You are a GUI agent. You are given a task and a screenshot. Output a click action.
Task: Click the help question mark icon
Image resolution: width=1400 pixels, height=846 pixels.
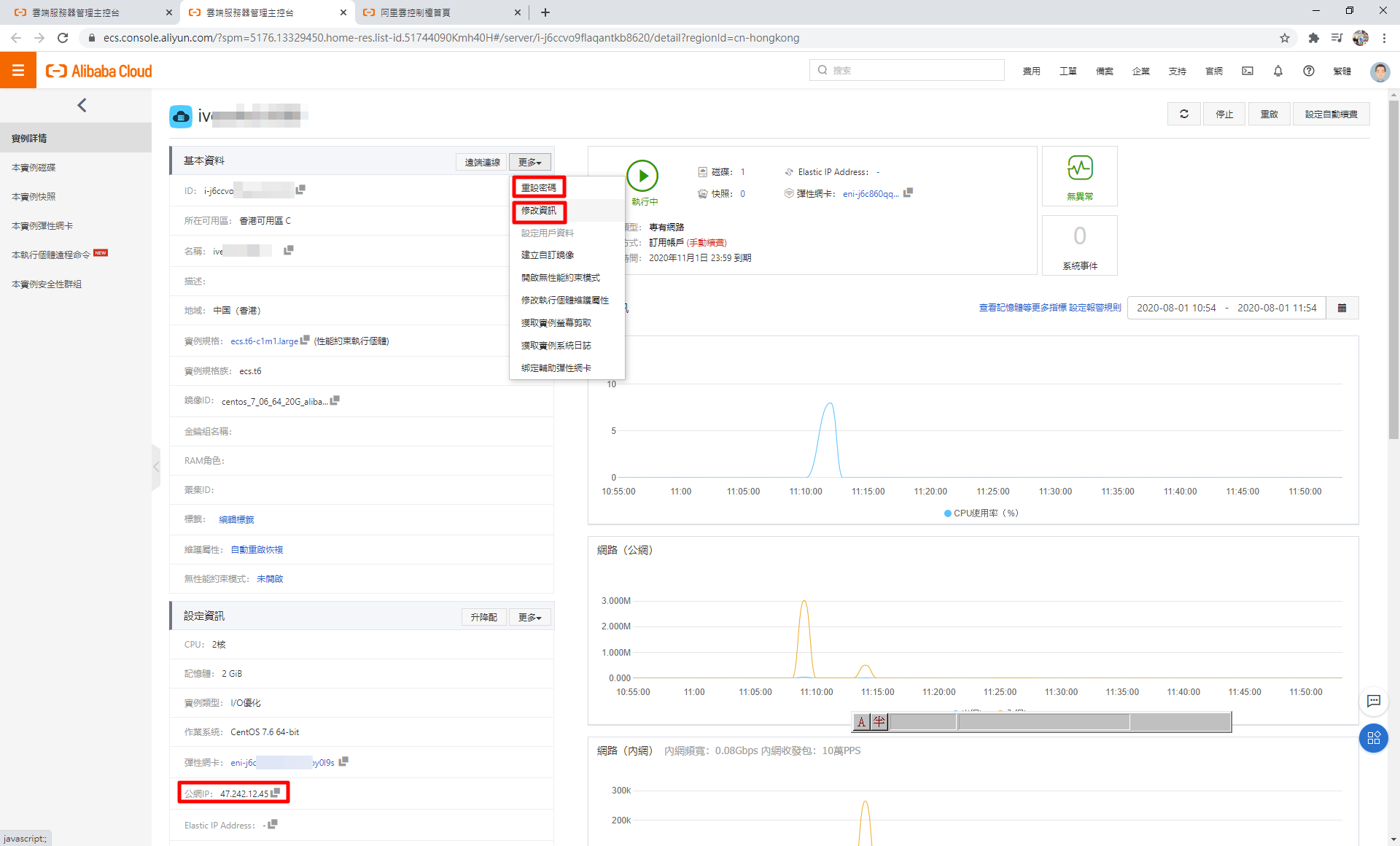click(1309, 71)
